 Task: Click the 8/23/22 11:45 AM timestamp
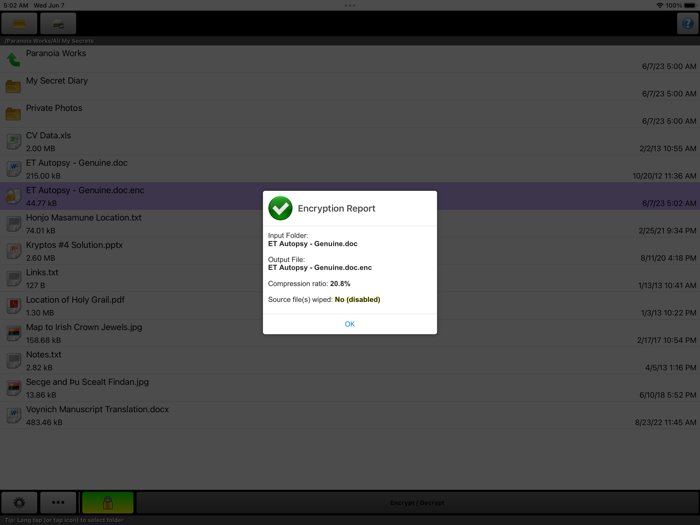(x=666, y=422)
